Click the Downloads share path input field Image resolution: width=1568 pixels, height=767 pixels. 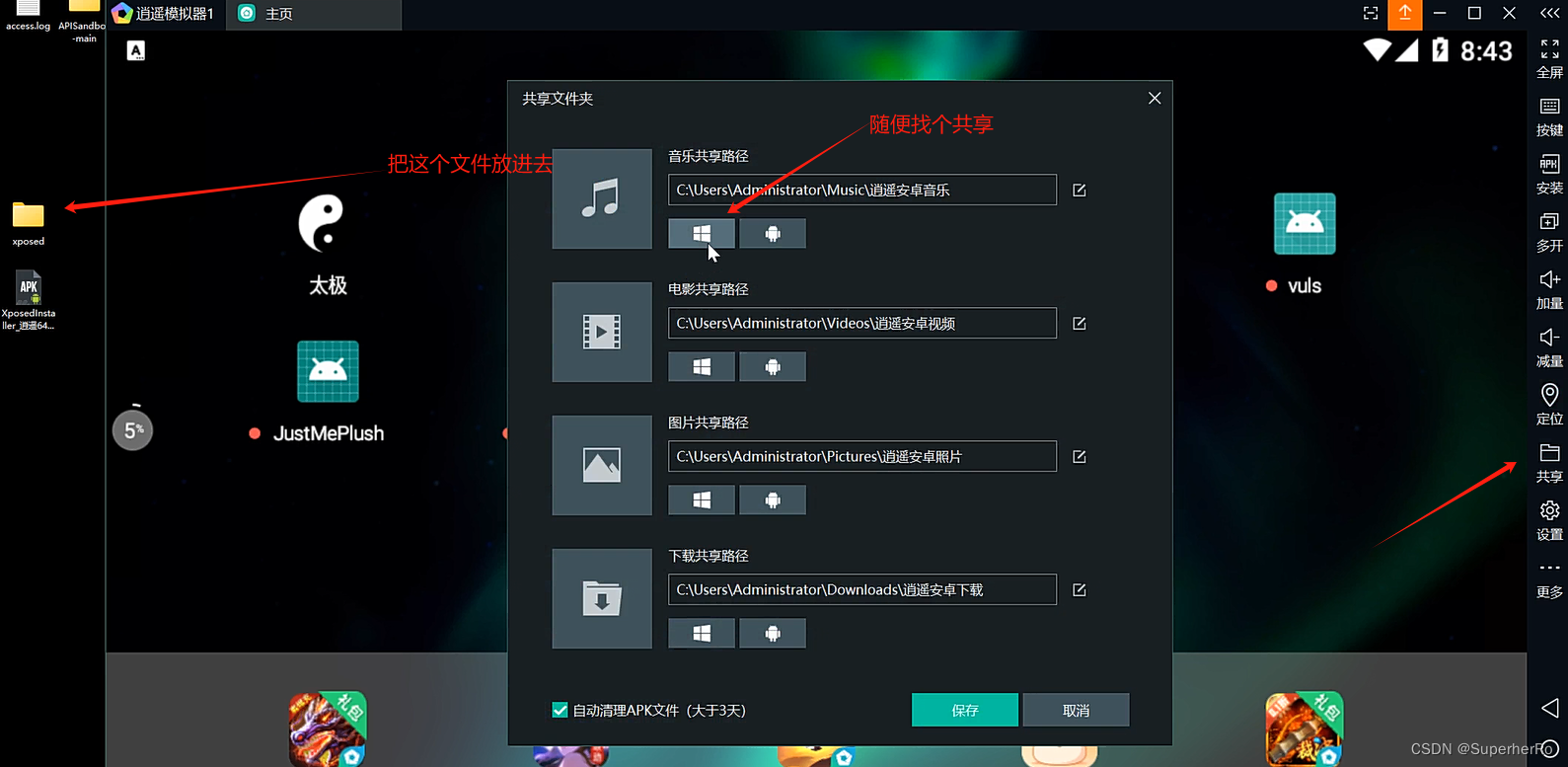coord(862,589)
